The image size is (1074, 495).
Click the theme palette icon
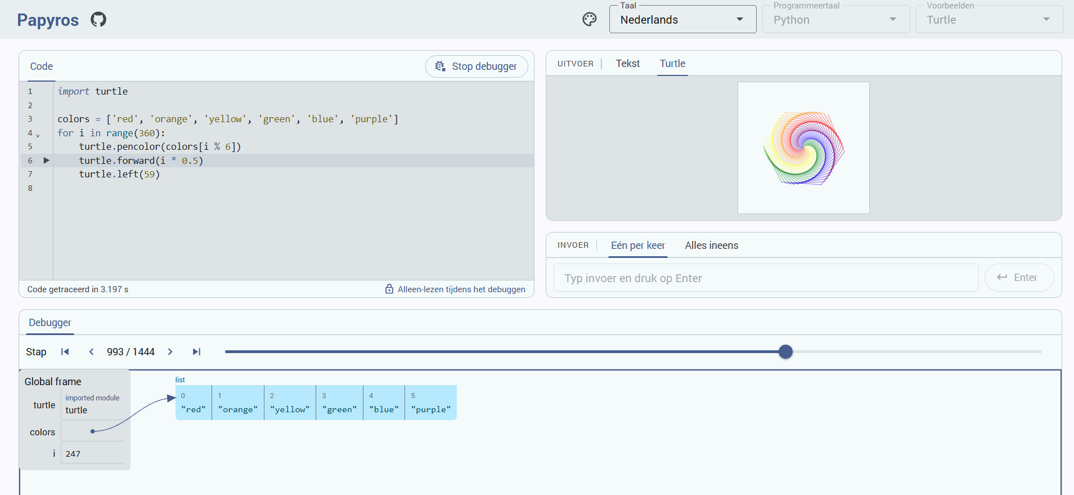pos(590,19)
